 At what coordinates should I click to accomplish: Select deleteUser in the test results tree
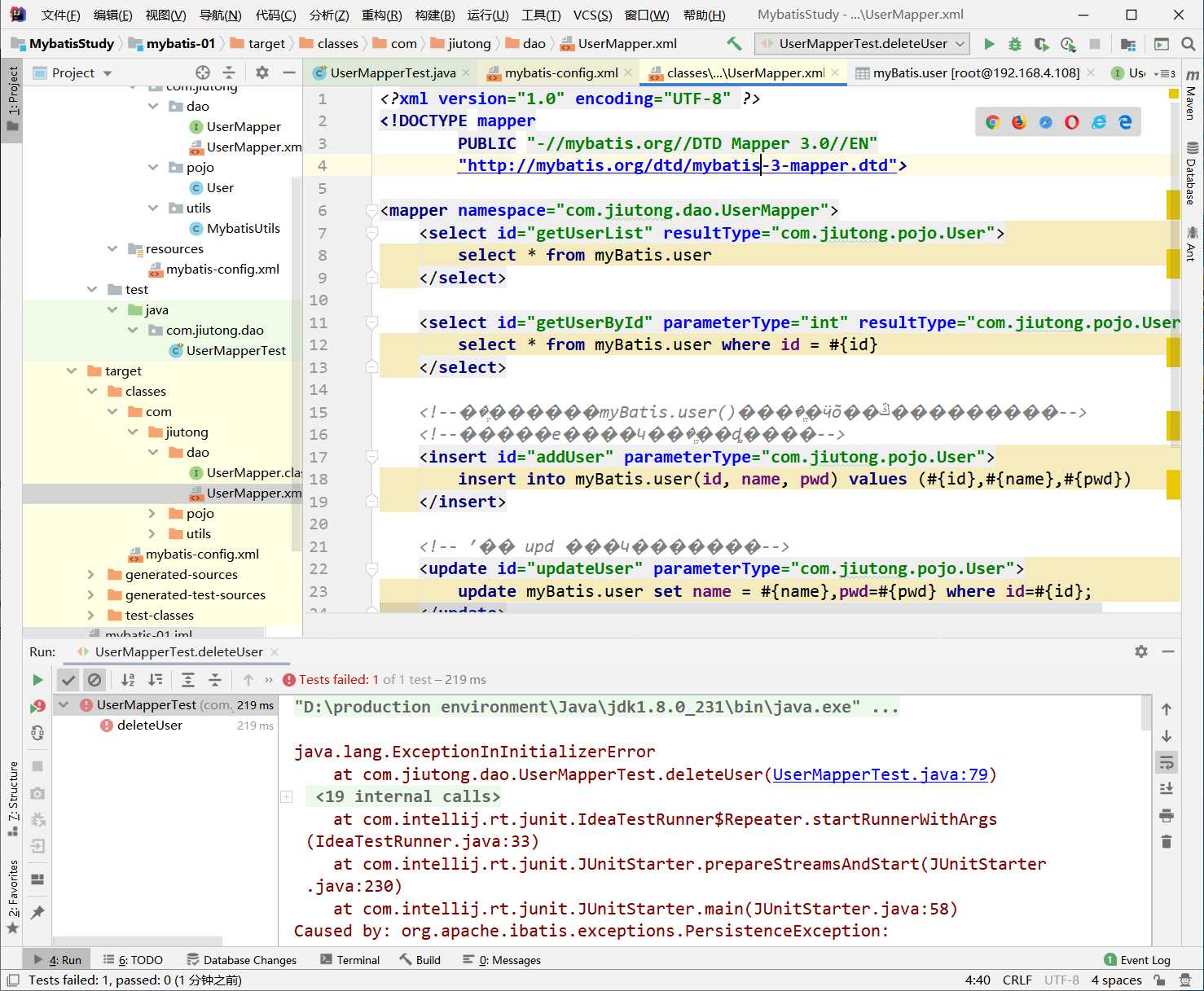coord(150,726)
